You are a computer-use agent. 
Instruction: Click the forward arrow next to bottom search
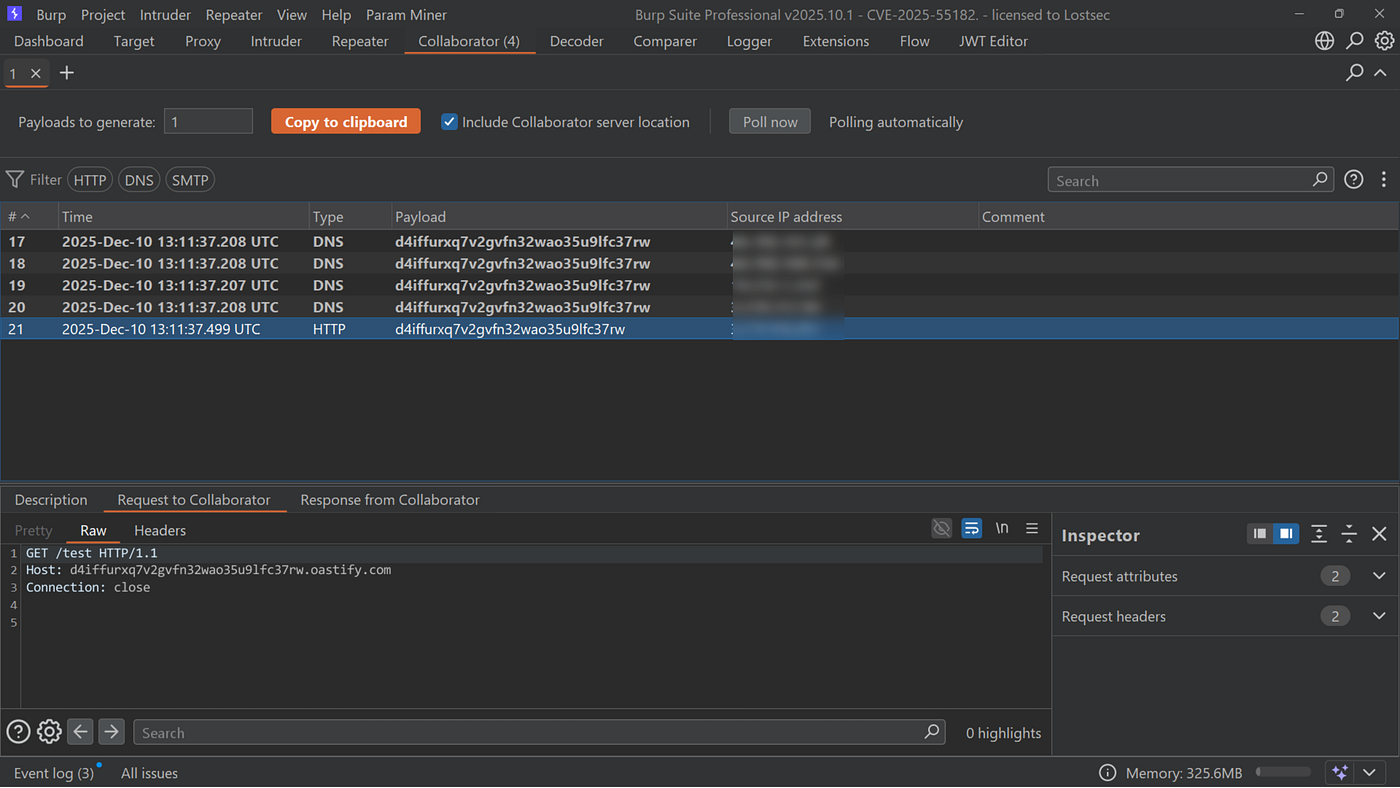tap(111, 732)
